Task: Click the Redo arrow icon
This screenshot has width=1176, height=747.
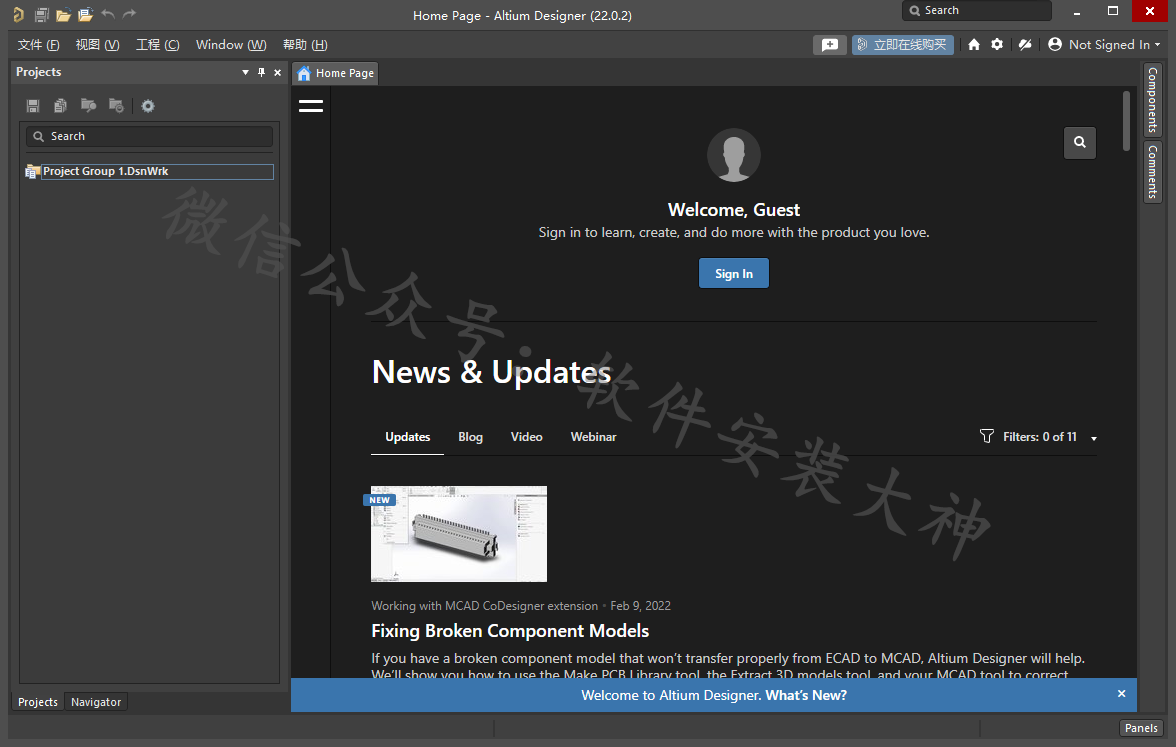Action: pyautogui.click(x=129, y=14)
